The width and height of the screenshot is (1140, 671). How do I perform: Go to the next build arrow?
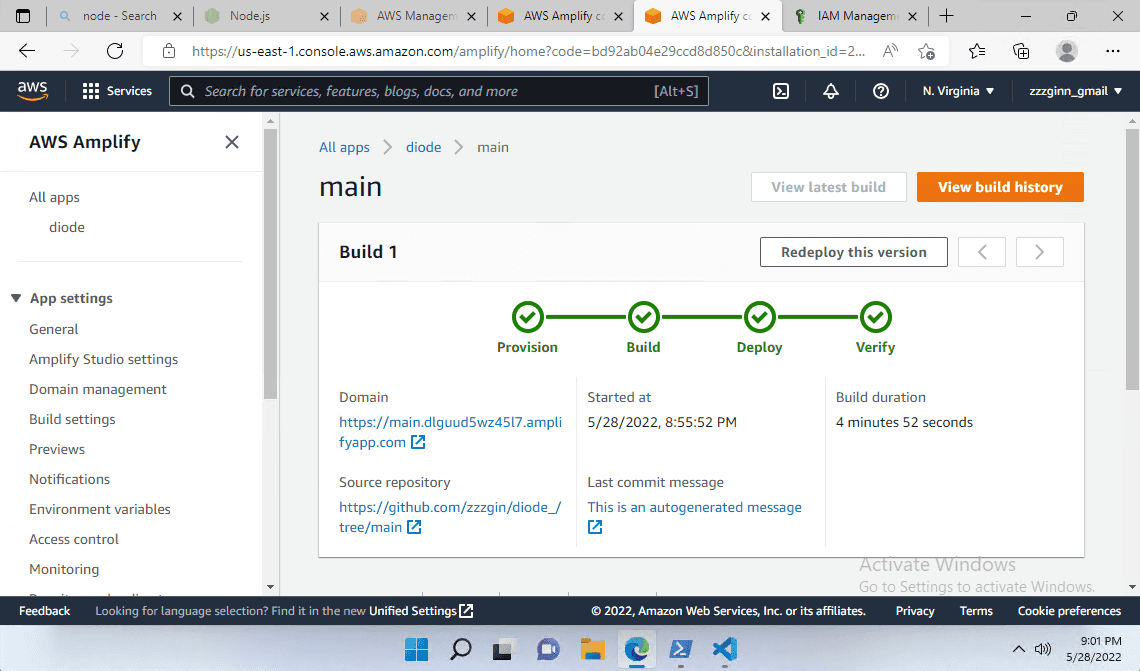click(1039, 252)
